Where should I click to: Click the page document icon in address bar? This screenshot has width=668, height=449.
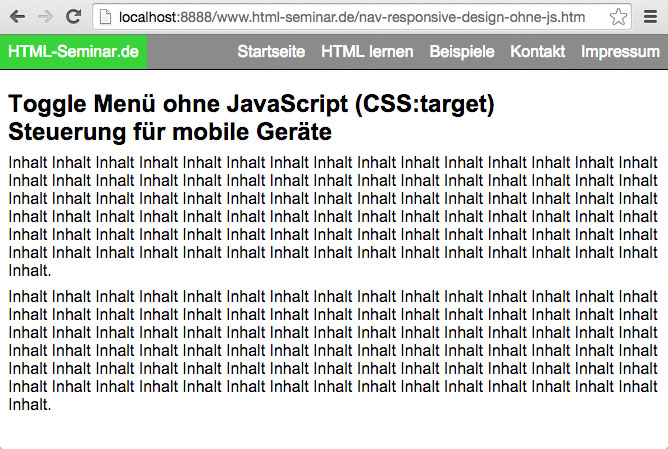105,17
